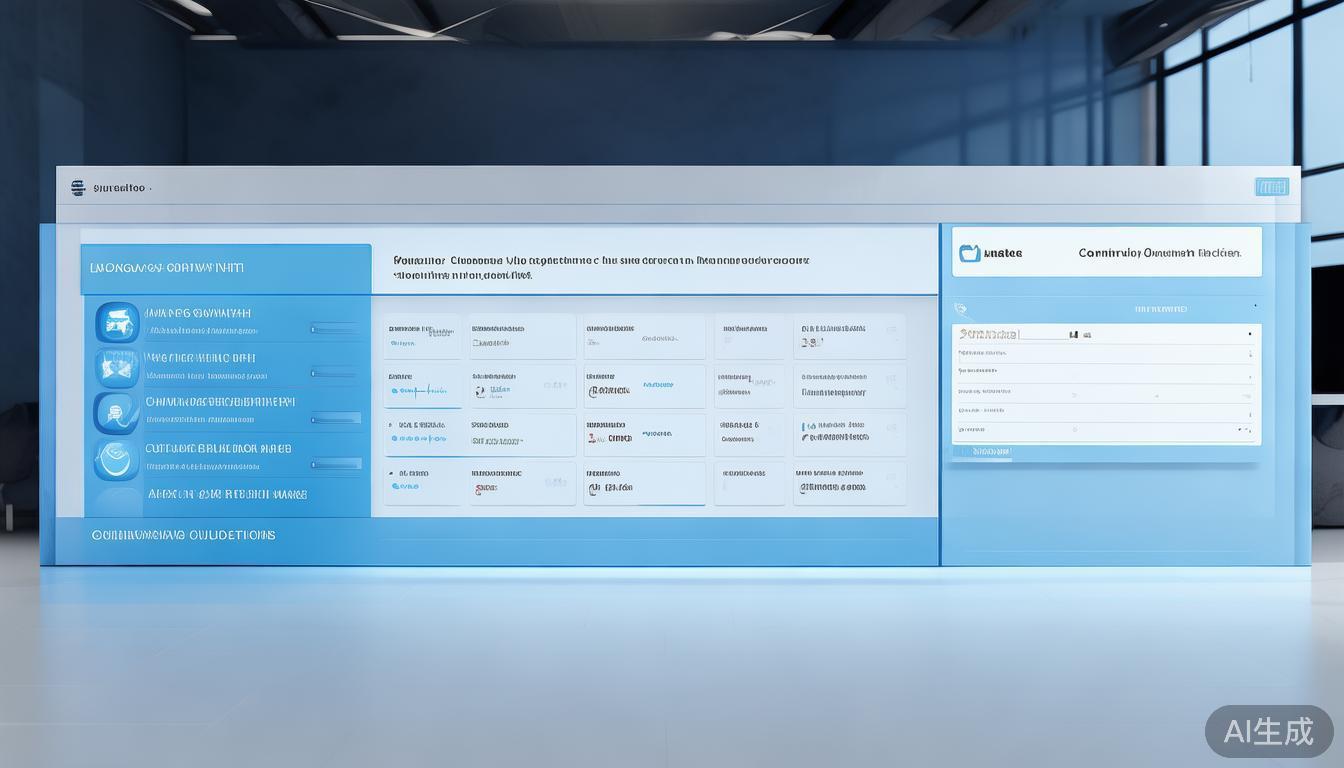Click the app logo in the title bar
The height and width of the screenshot is (768, 1344).
[78, 188]
